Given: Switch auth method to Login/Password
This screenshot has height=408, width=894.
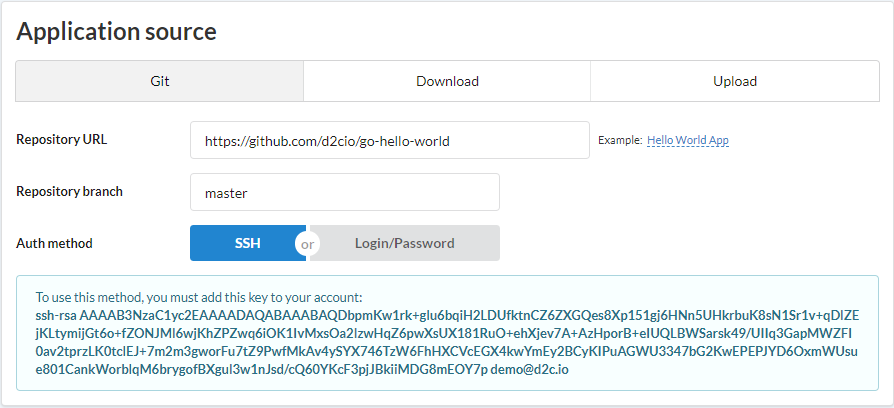Looking at the screenshot, I should coord(405,243).
